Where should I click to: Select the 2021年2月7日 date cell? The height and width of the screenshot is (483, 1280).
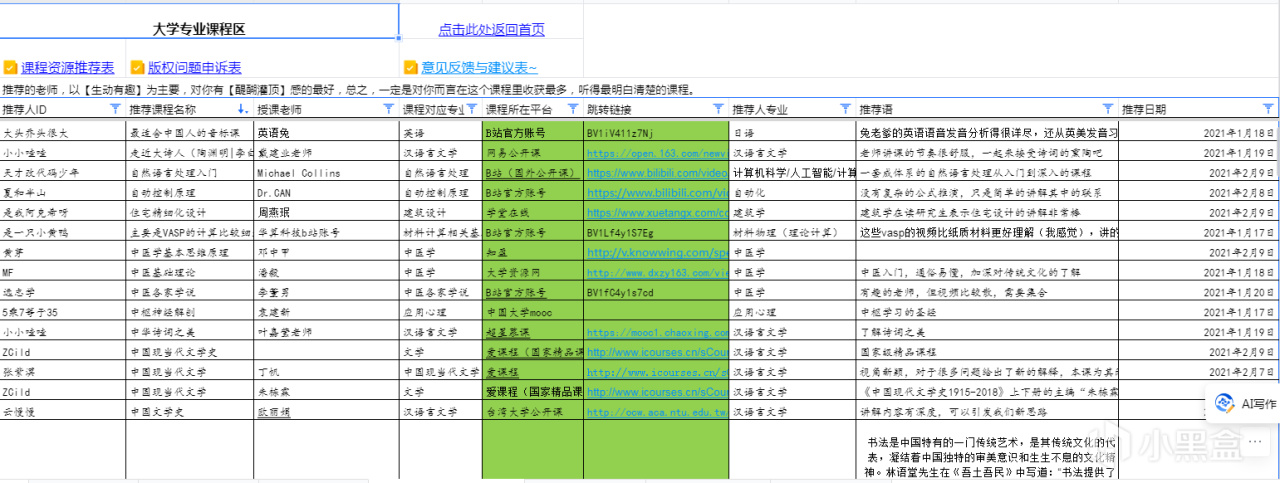pos(1198,372)
